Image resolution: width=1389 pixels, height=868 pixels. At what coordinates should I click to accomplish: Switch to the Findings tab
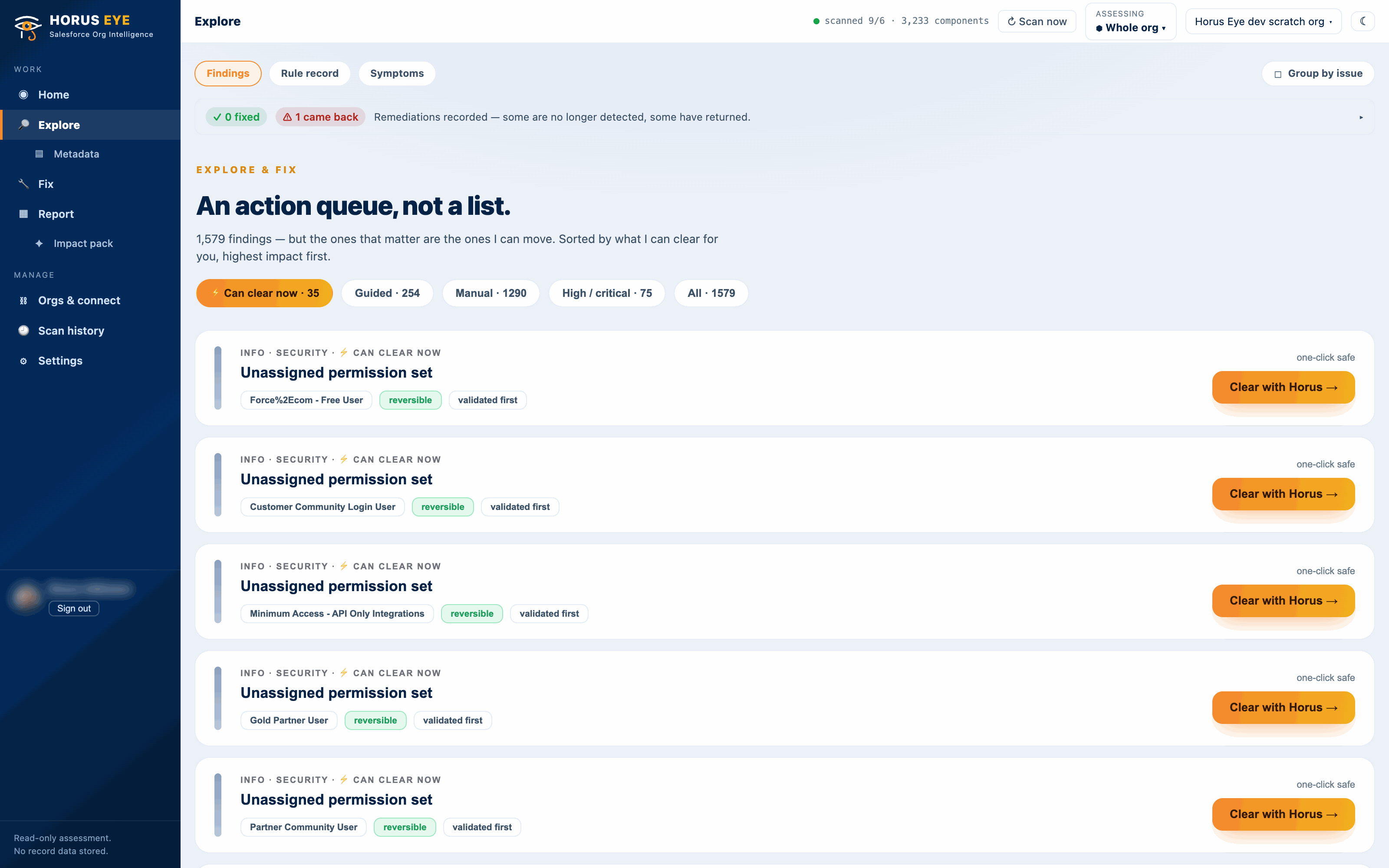(x=228, y=73)
